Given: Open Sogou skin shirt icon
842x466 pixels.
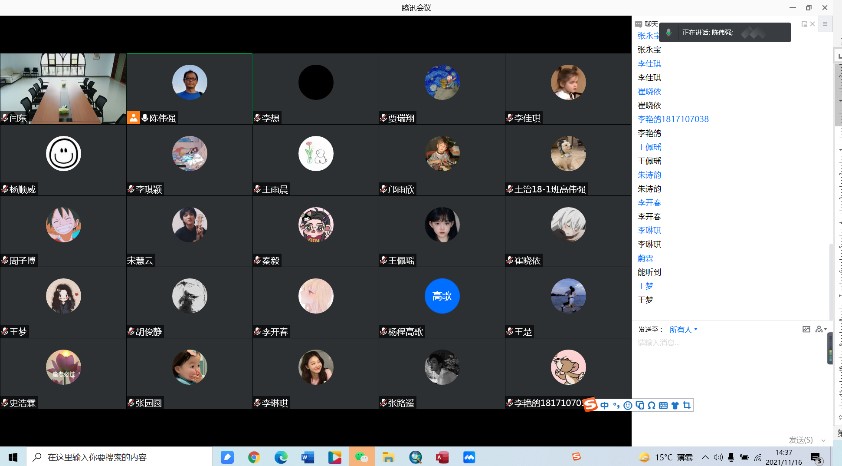Looking at the screenshot, I should (x=675, y=405).
